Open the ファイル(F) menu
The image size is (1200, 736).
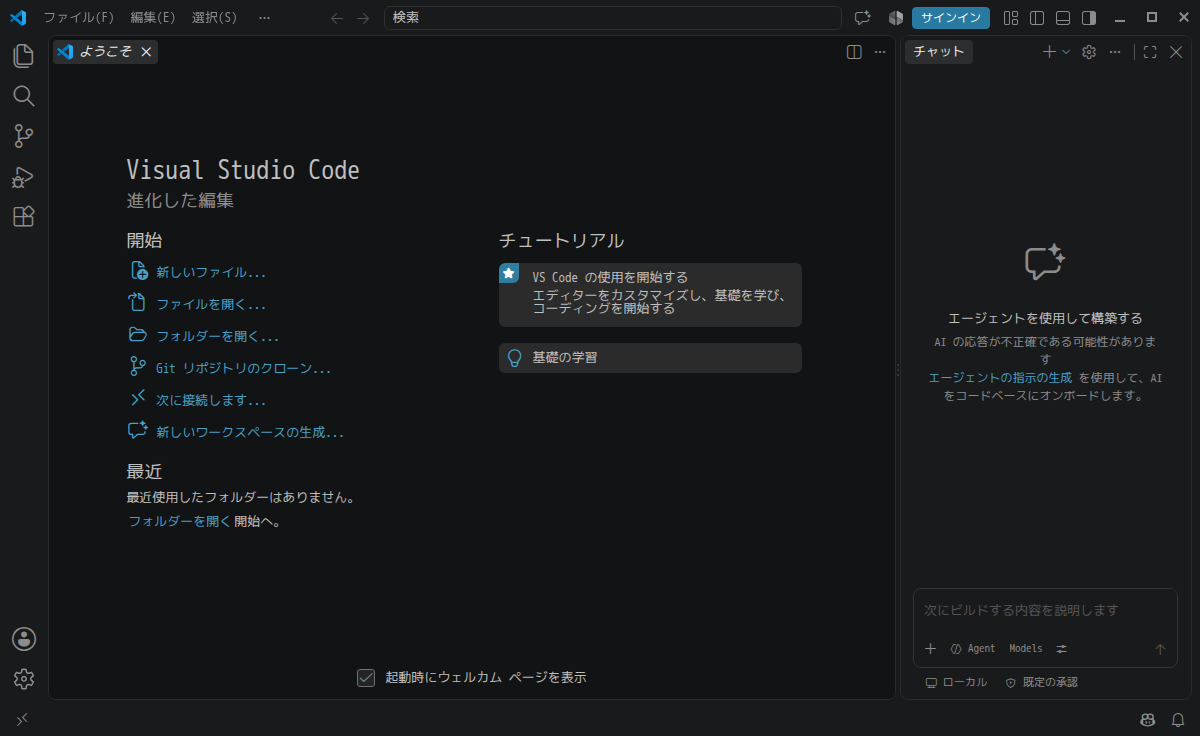click(x=78, y=18)
